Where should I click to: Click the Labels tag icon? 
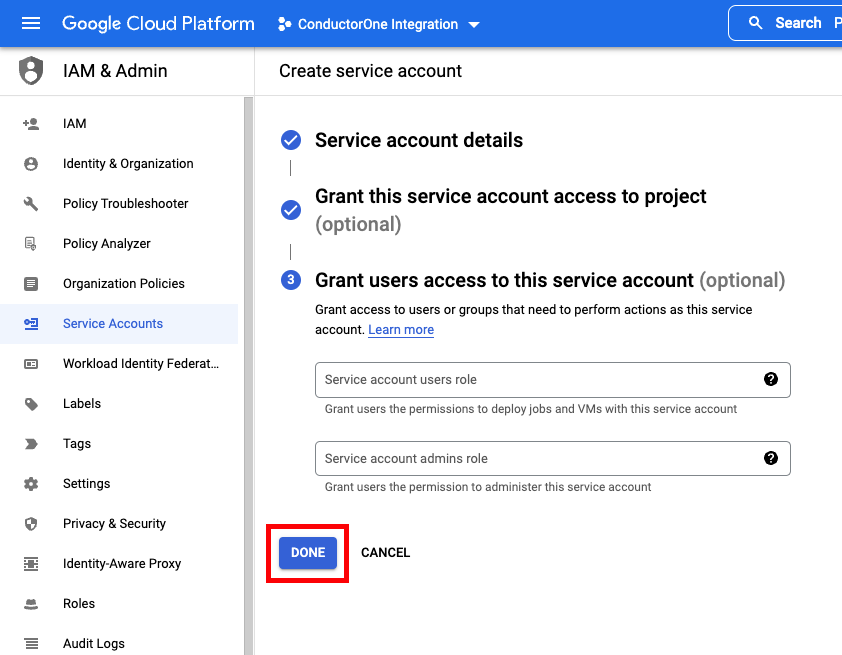click(x=31, y=404)
